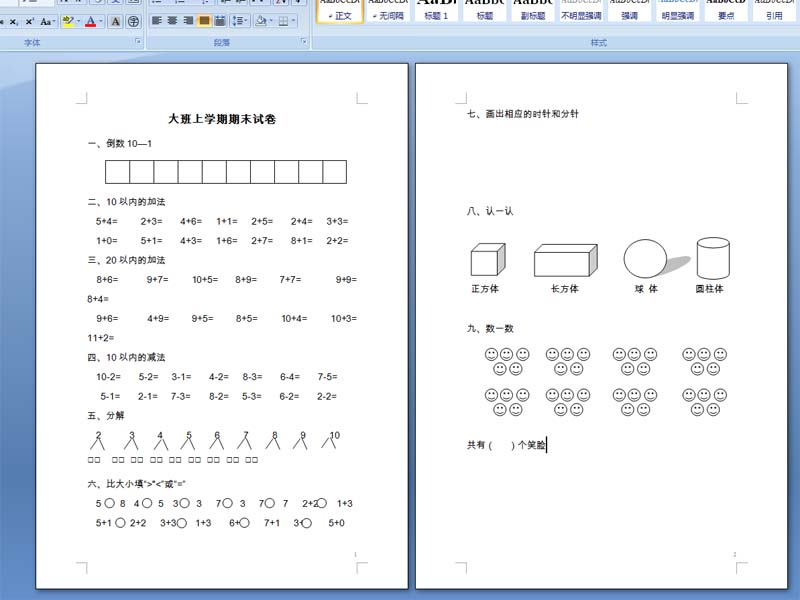The width and height of the screenshot is (800, 600).
Task: Click the heading 七、画出相应的时针和分针
Action: pos(522,114)
